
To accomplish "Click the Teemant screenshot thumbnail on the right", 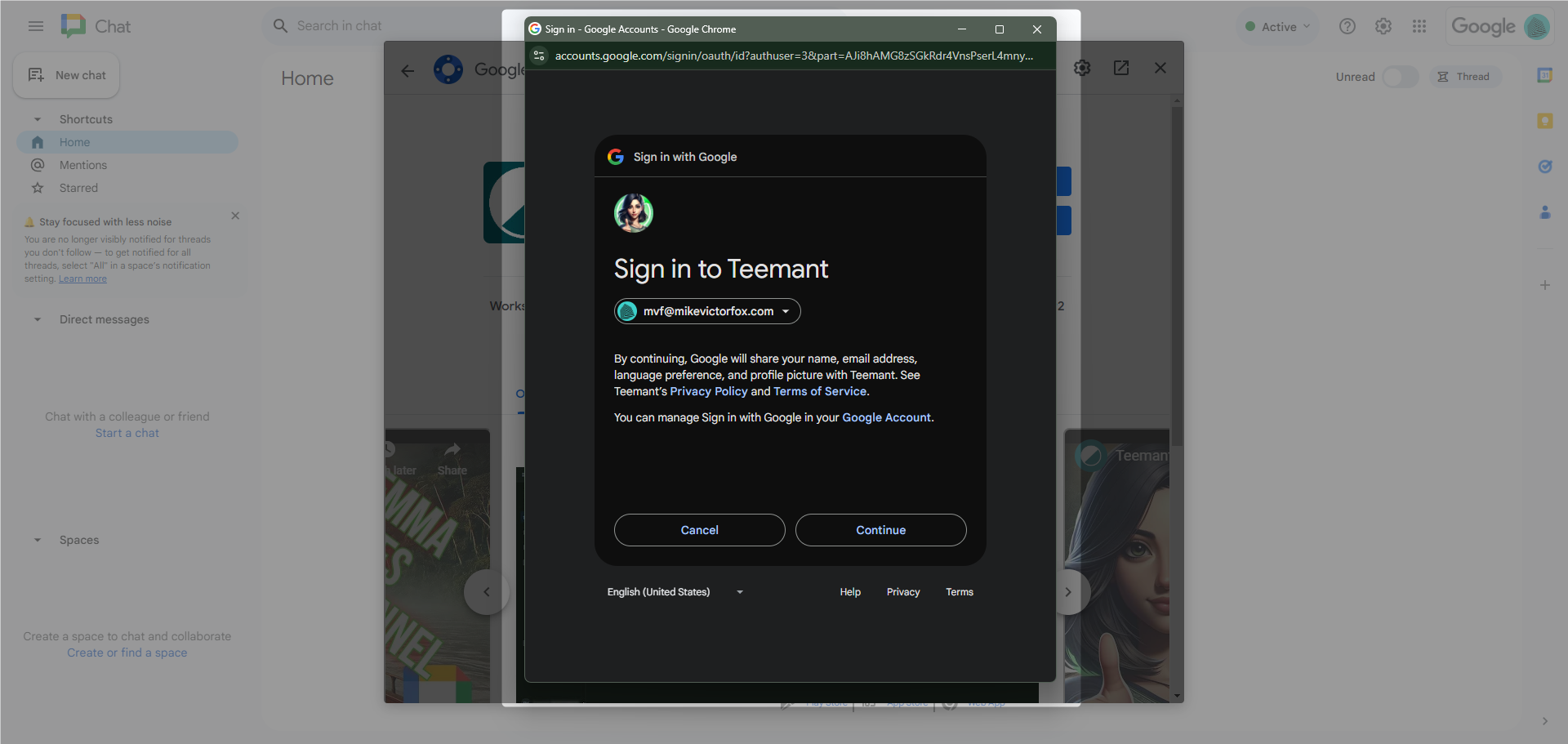I will 1117,565.
